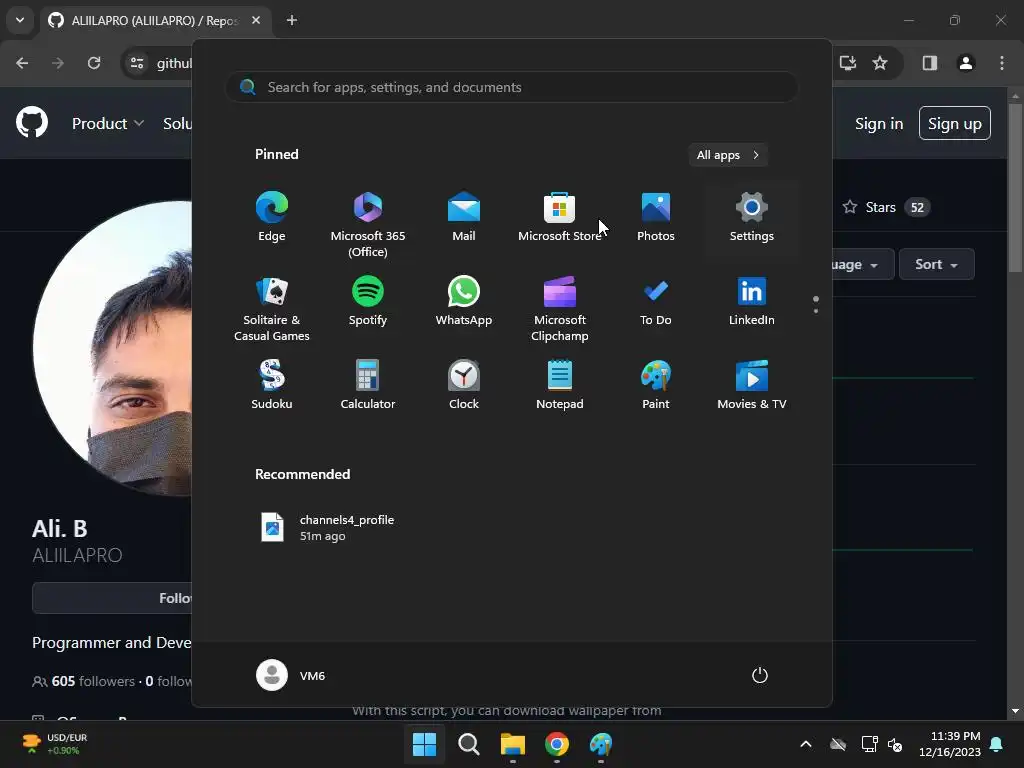Open the Clock app
This screenshot has width=1024, height=768.
coord(464,385)
